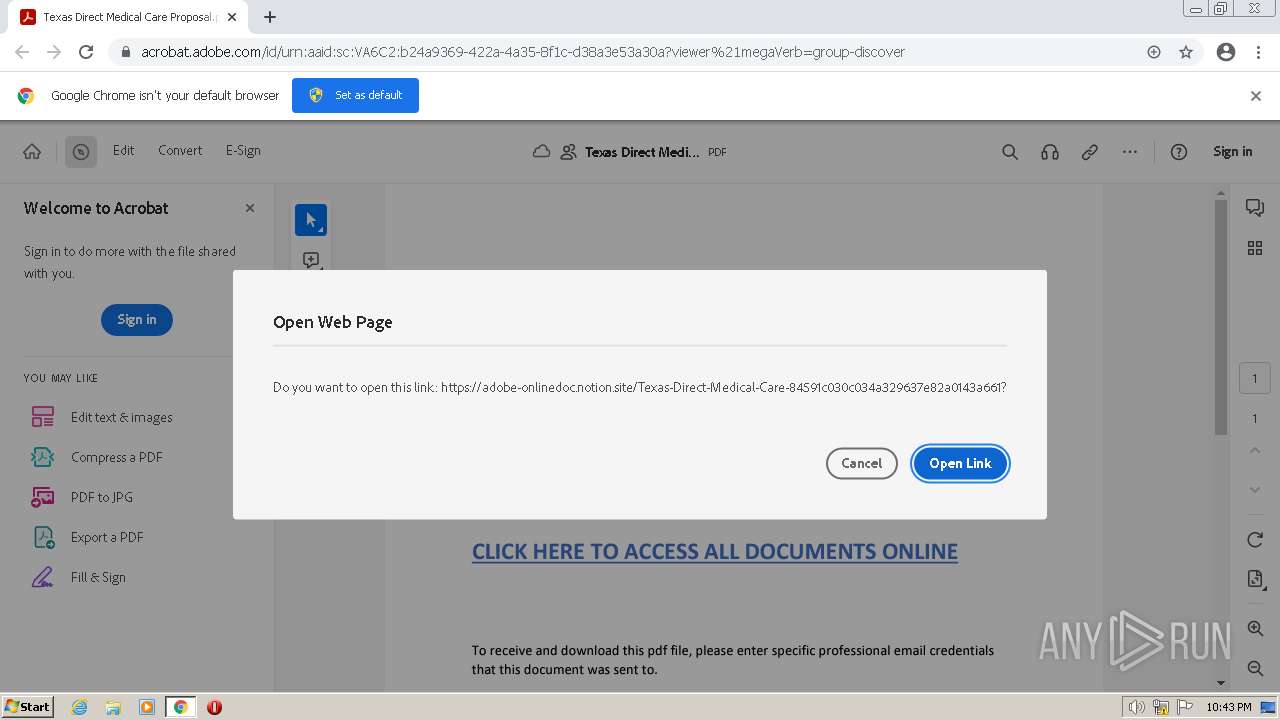
Task: Go to next page arrow
Action: (1255, 489)
